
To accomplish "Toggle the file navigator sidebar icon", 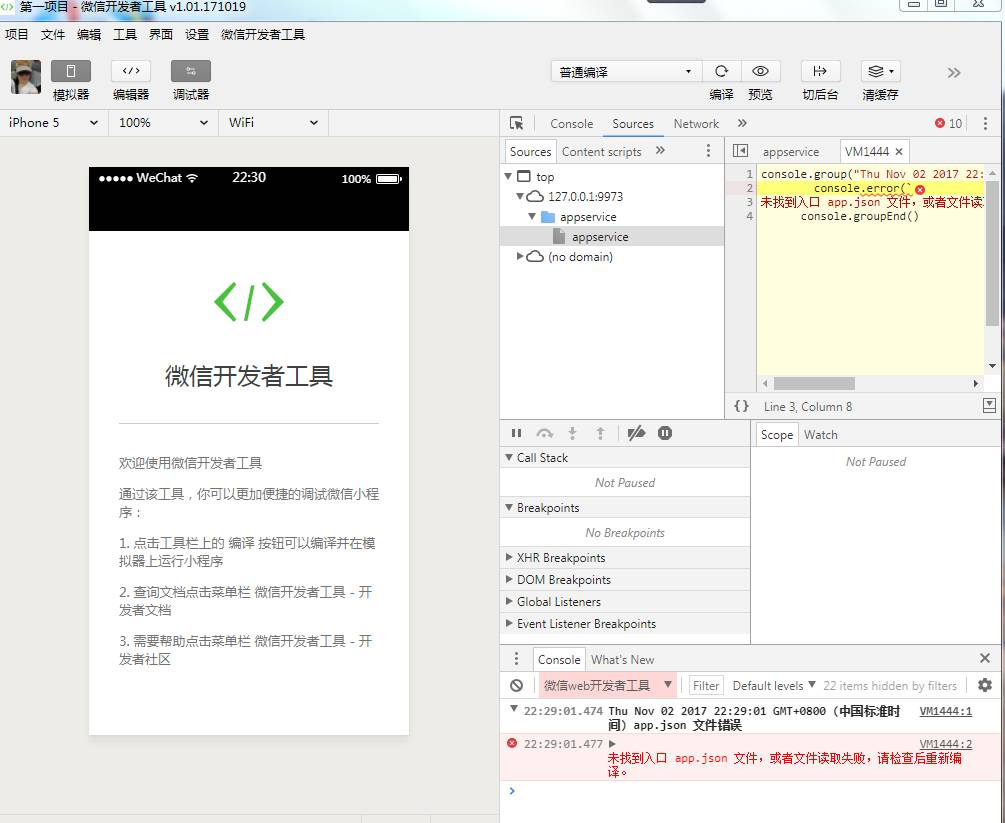I will coord(740,151).
